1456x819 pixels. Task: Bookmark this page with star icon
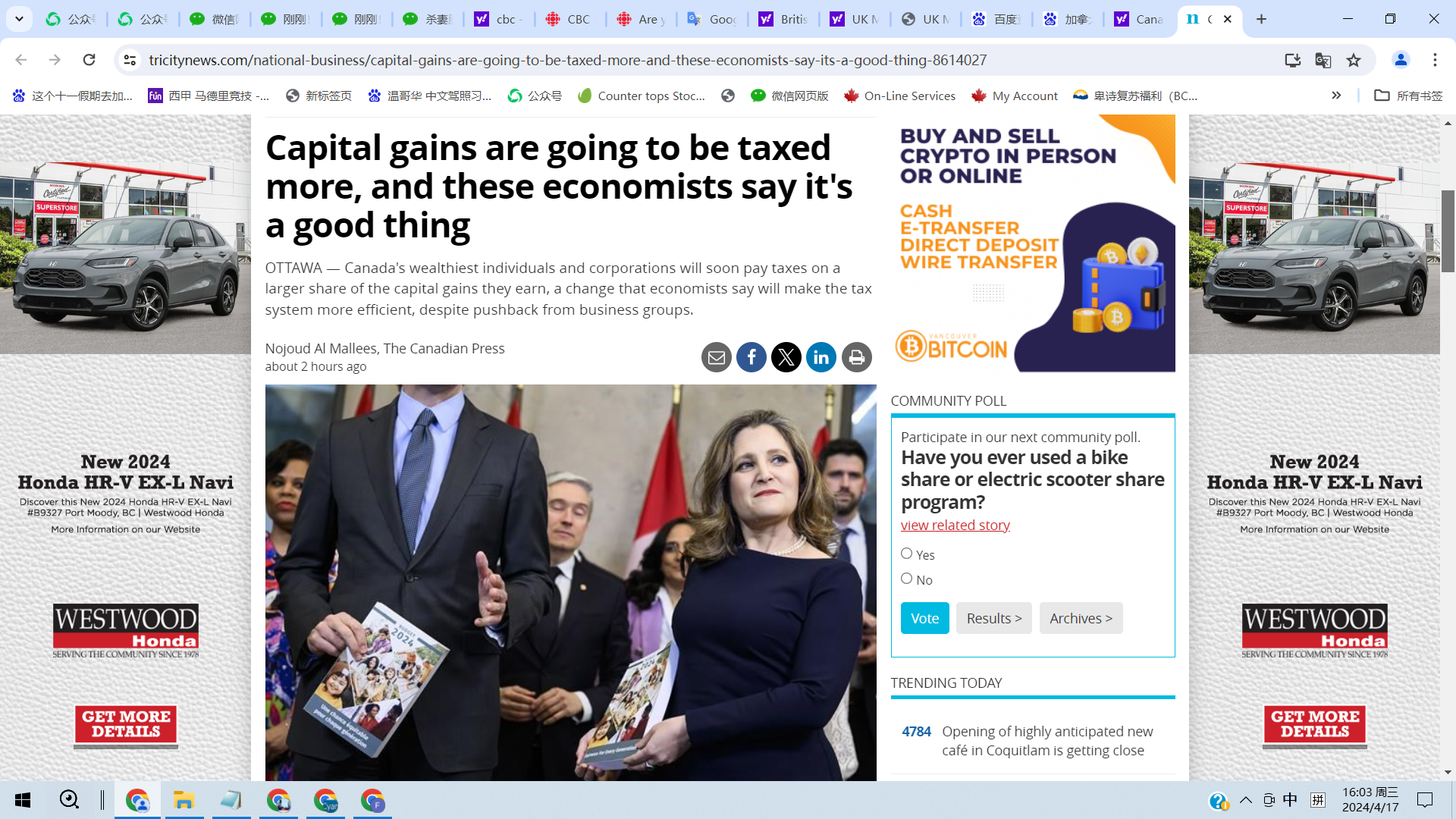click(1354, 60)
